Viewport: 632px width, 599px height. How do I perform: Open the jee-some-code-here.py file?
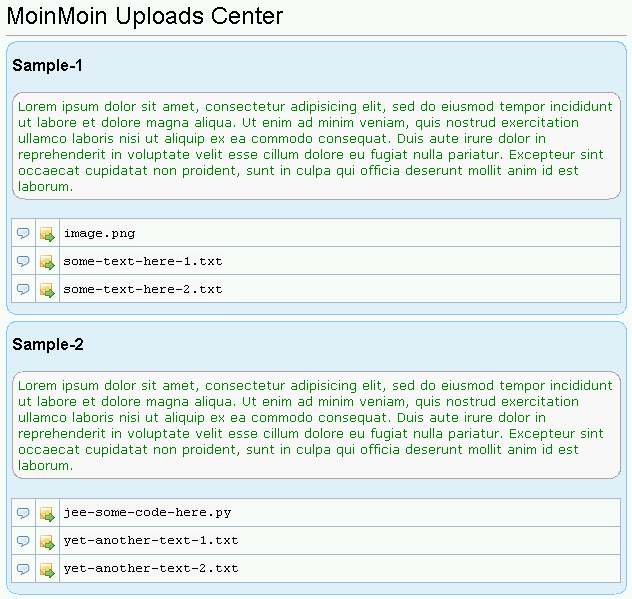[x=147, y=512]
